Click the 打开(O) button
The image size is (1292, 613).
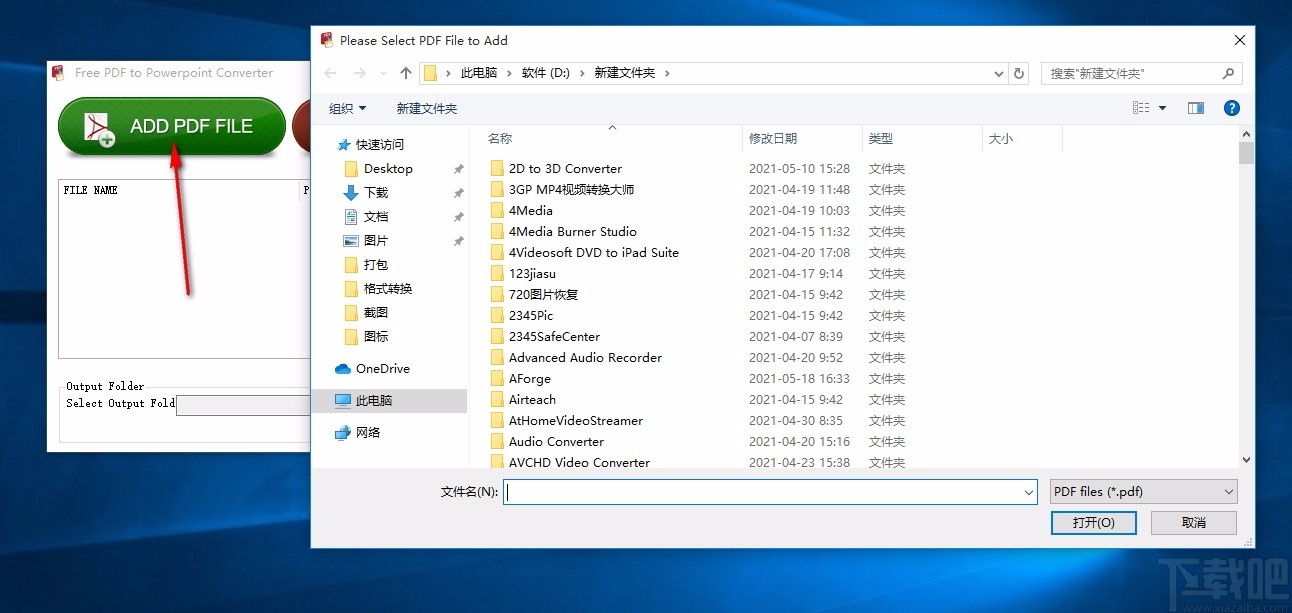[1093, 522]
